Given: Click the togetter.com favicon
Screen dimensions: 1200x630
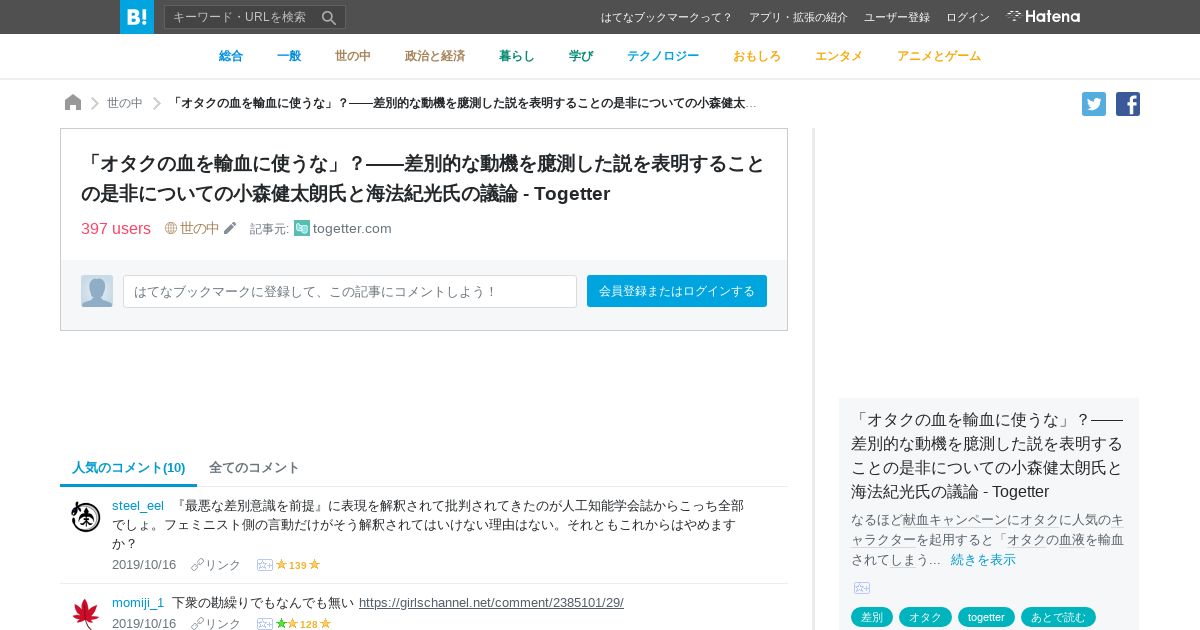Looking at the screenshot, I should tap(302, 228).
